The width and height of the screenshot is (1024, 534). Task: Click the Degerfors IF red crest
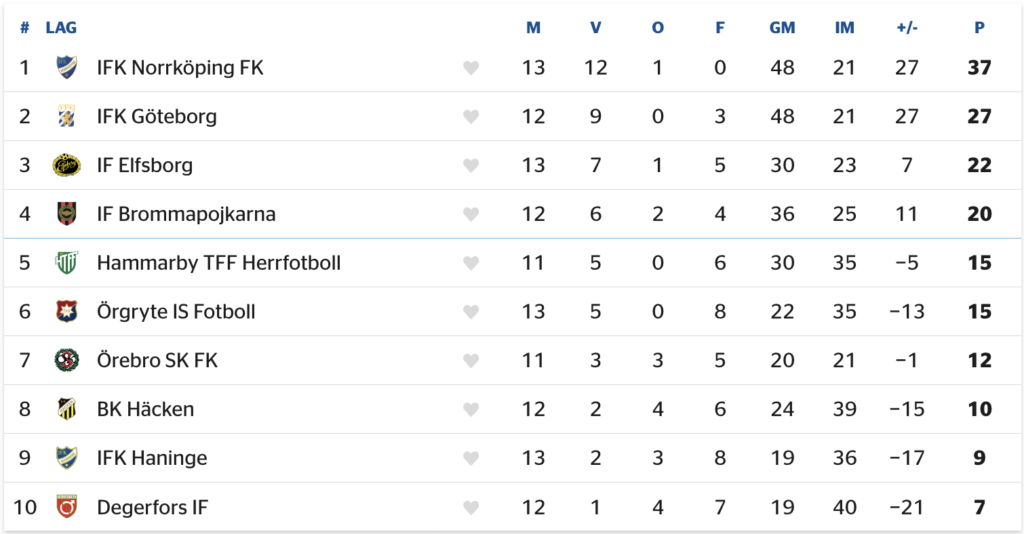coord(66,507)
